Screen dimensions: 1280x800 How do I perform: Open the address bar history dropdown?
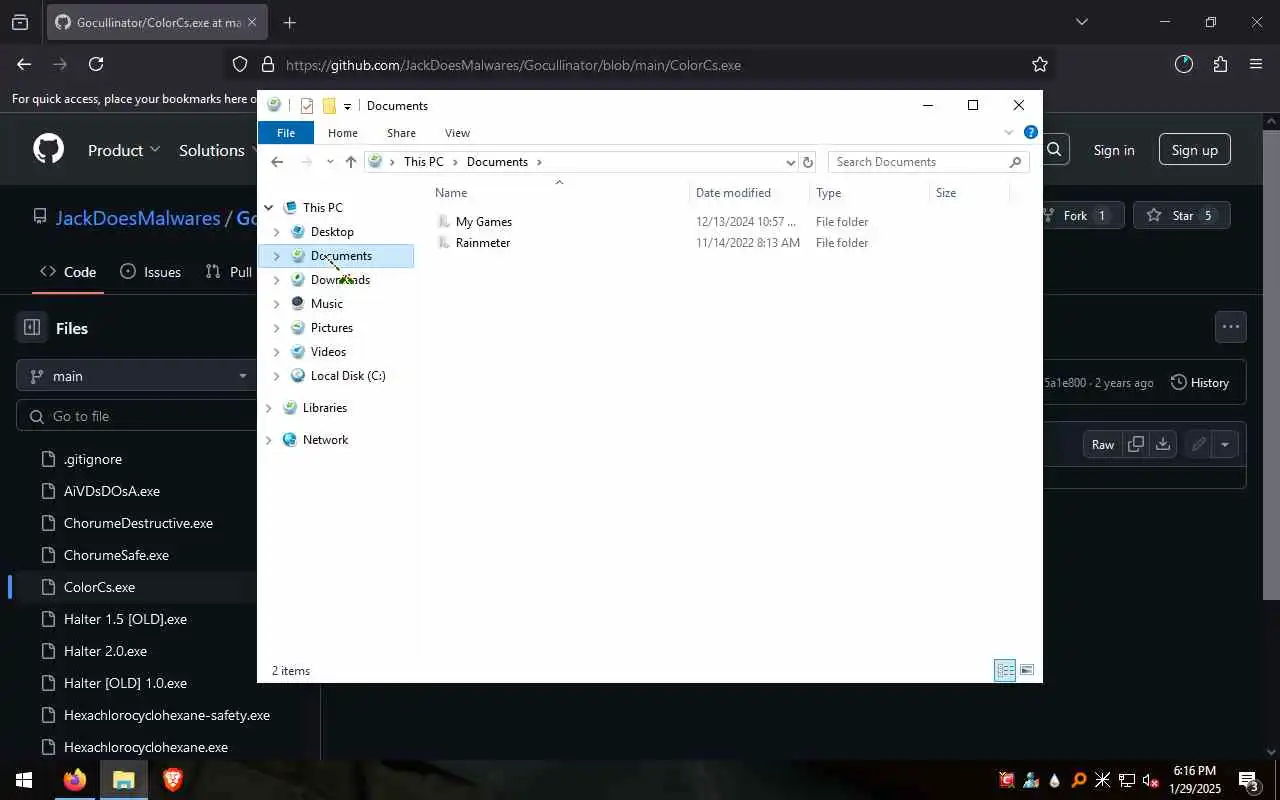point(790,162)
